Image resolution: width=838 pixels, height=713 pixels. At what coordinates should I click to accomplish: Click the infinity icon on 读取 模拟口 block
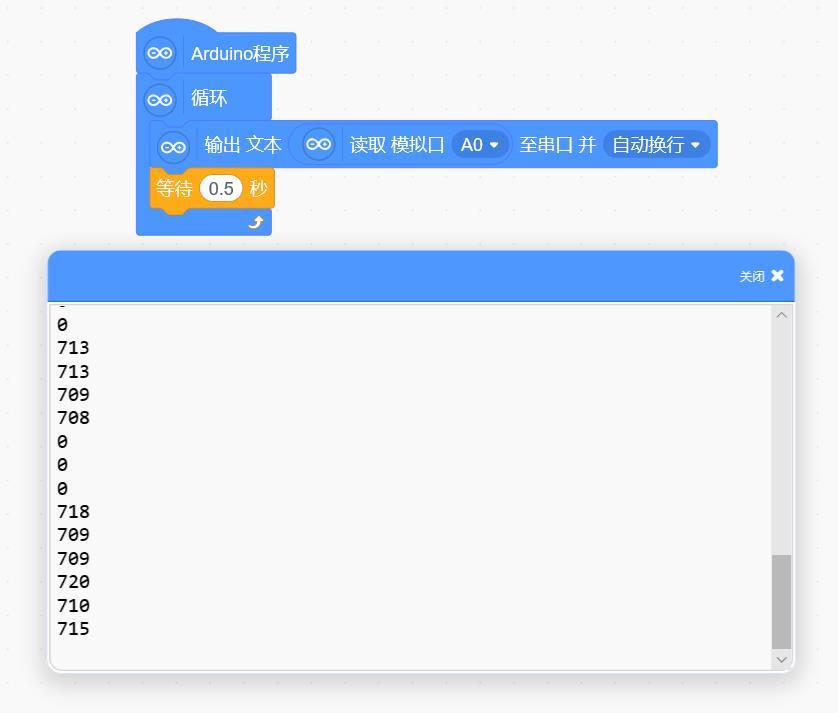click(x=319, y=144)
